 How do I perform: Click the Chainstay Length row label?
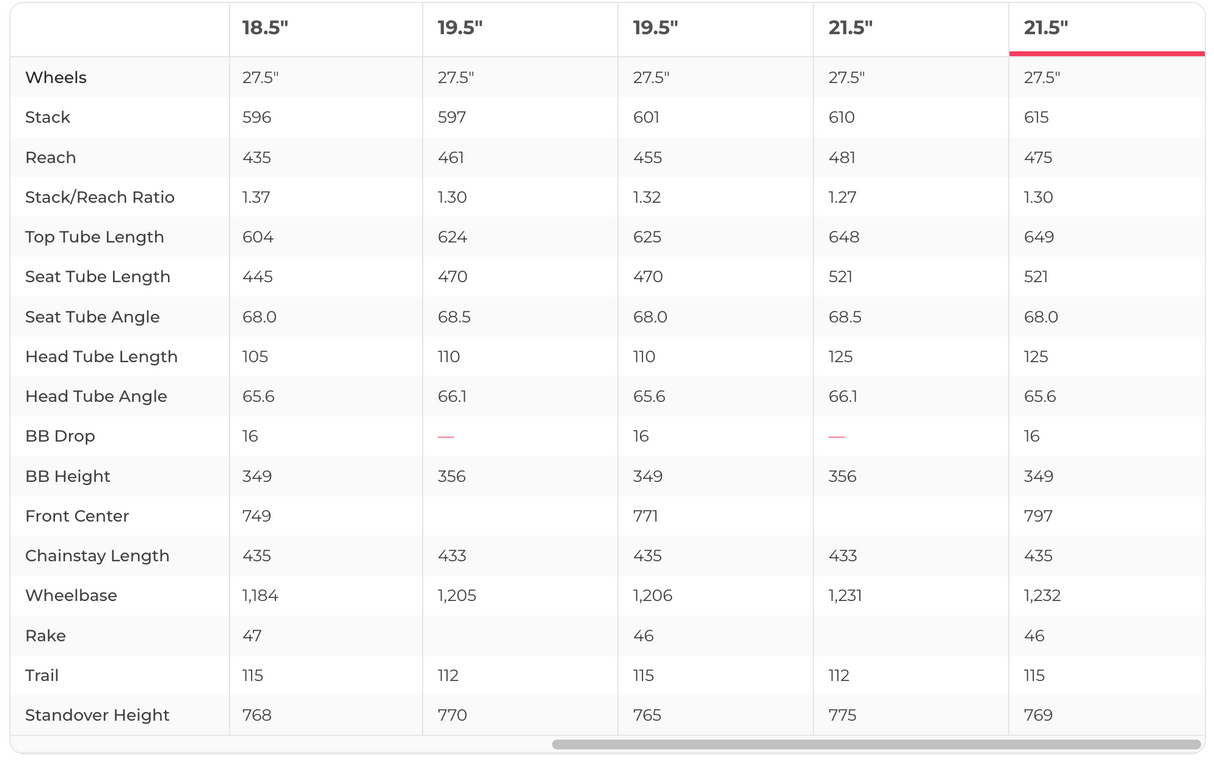coord(97,556)
